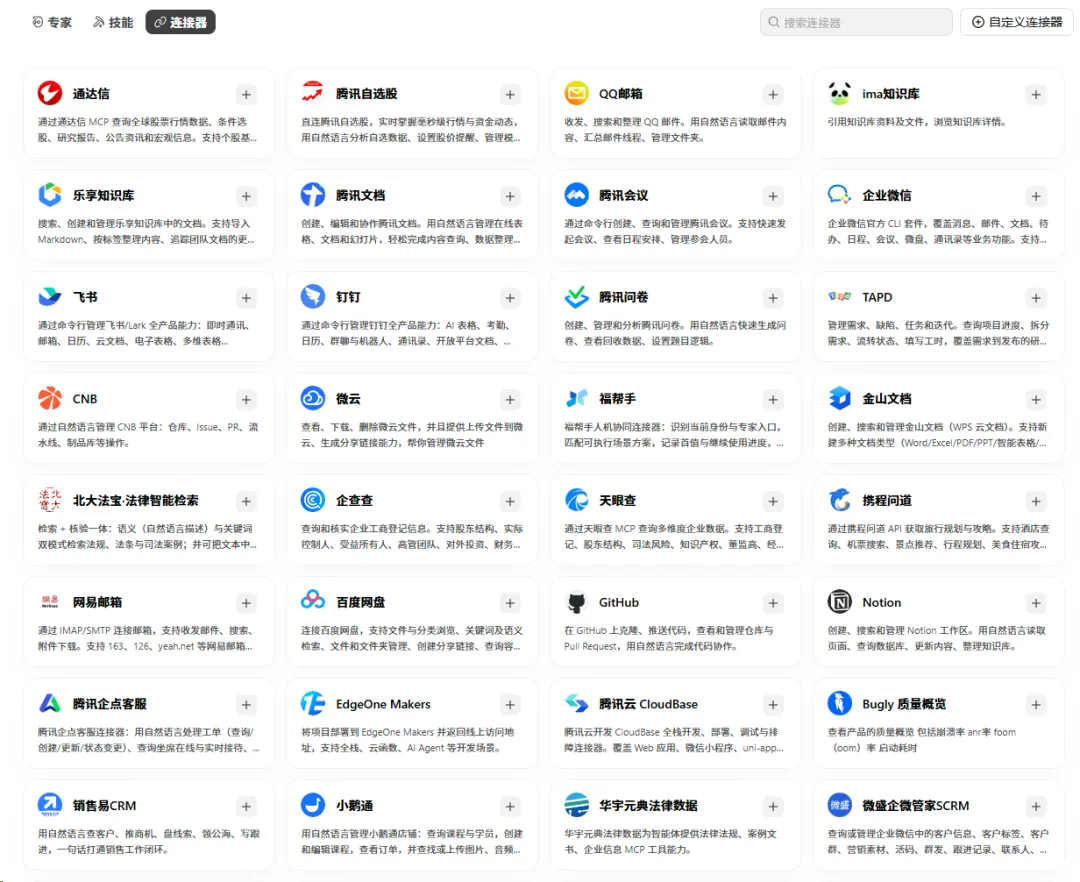The height and width of the screenshot is (882, 1080).
Task: Click the 携程问道 dolphin icon
Action: click(840, 501)
